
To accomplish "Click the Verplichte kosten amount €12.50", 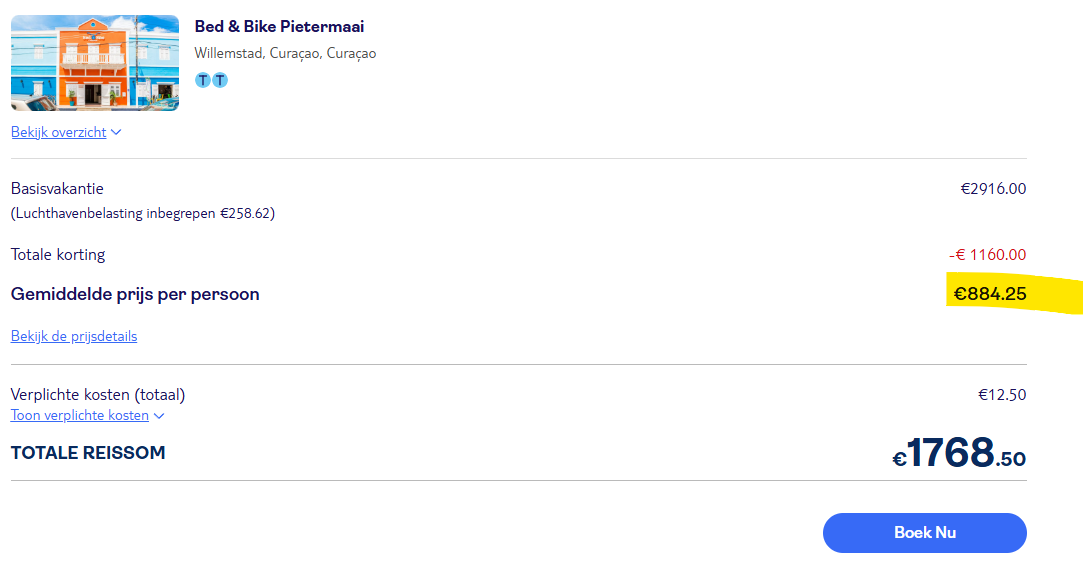I will pyautogui.click(x=1002, y=394).
